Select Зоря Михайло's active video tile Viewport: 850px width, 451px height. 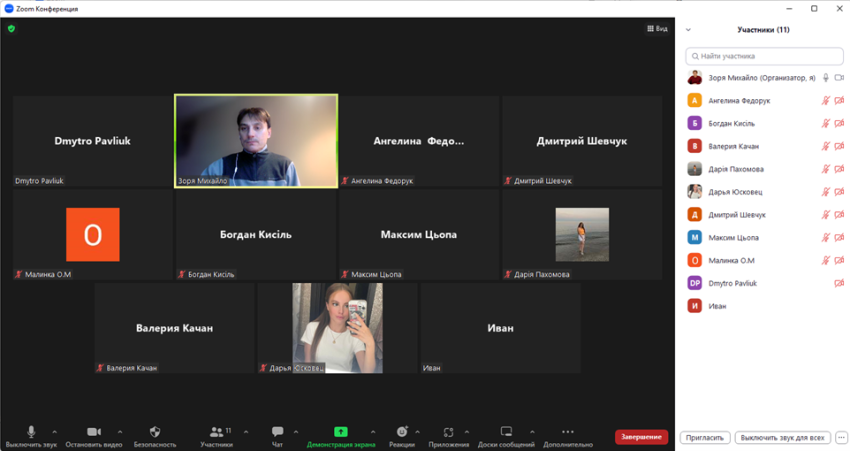point(256,141)
